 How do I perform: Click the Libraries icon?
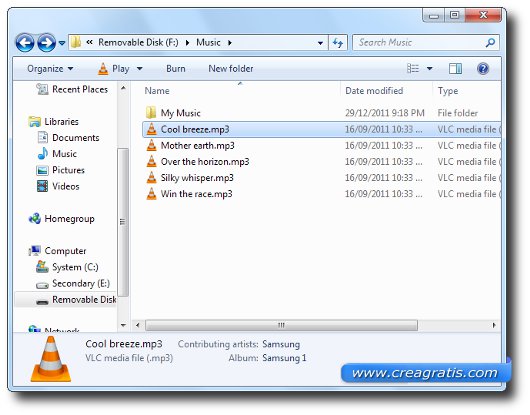(x=35, y=122)
